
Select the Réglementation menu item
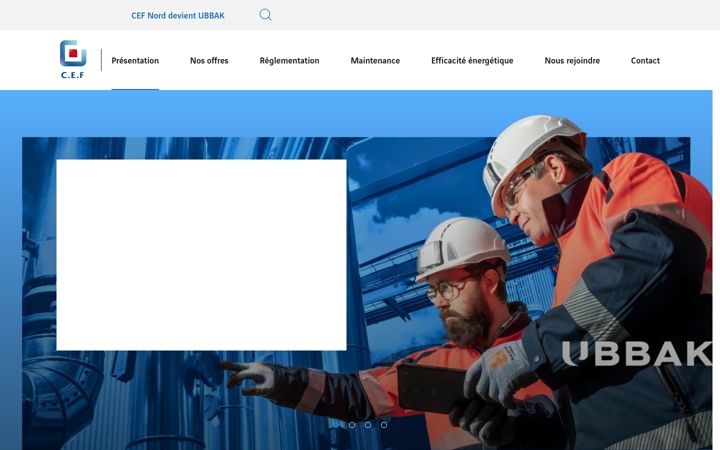tap(289, 61)
